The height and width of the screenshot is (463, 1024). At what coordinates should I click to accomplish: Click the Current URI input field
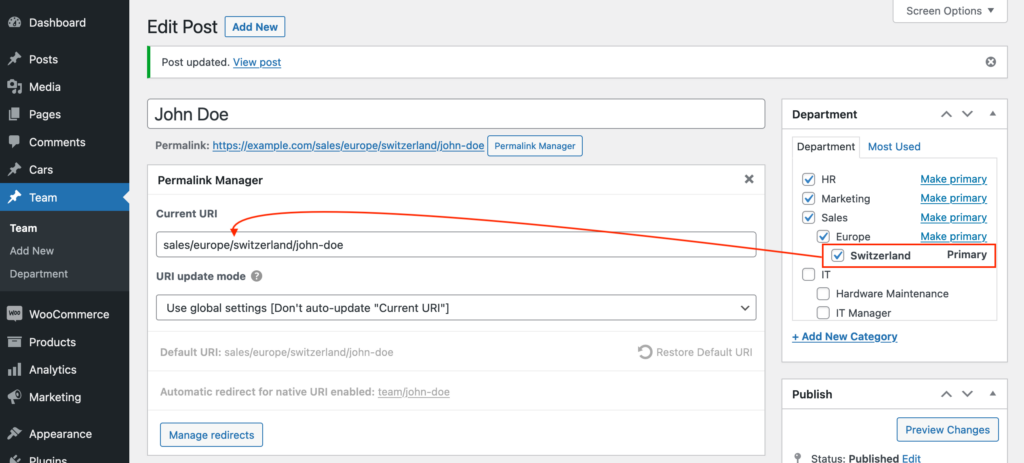456,245
